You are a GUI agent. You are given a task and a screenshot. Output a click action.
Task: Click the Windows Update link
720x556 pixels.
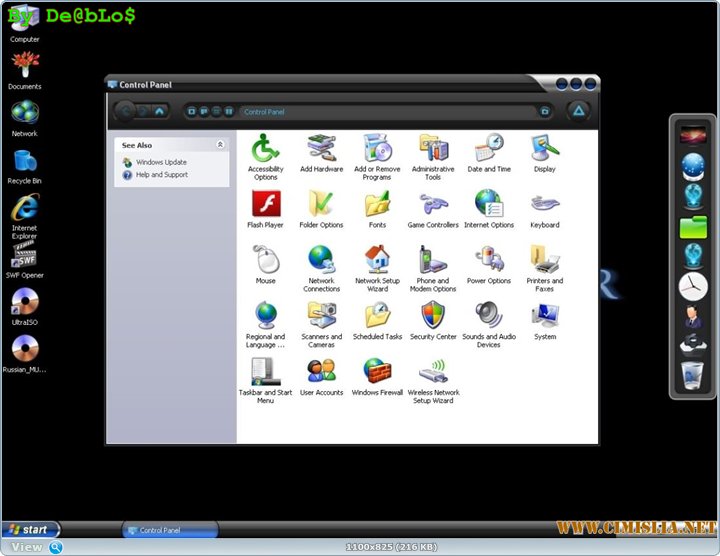[x=161, y=162]
